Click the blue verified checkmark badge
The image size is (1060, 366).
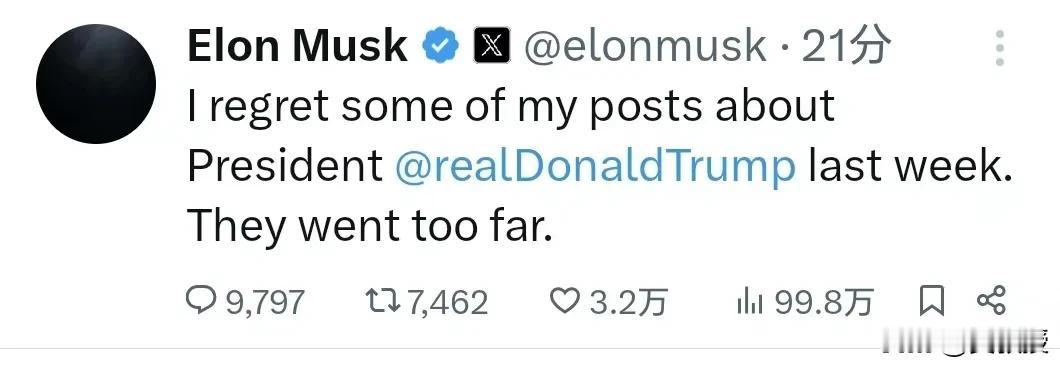(x=441, y=47)
